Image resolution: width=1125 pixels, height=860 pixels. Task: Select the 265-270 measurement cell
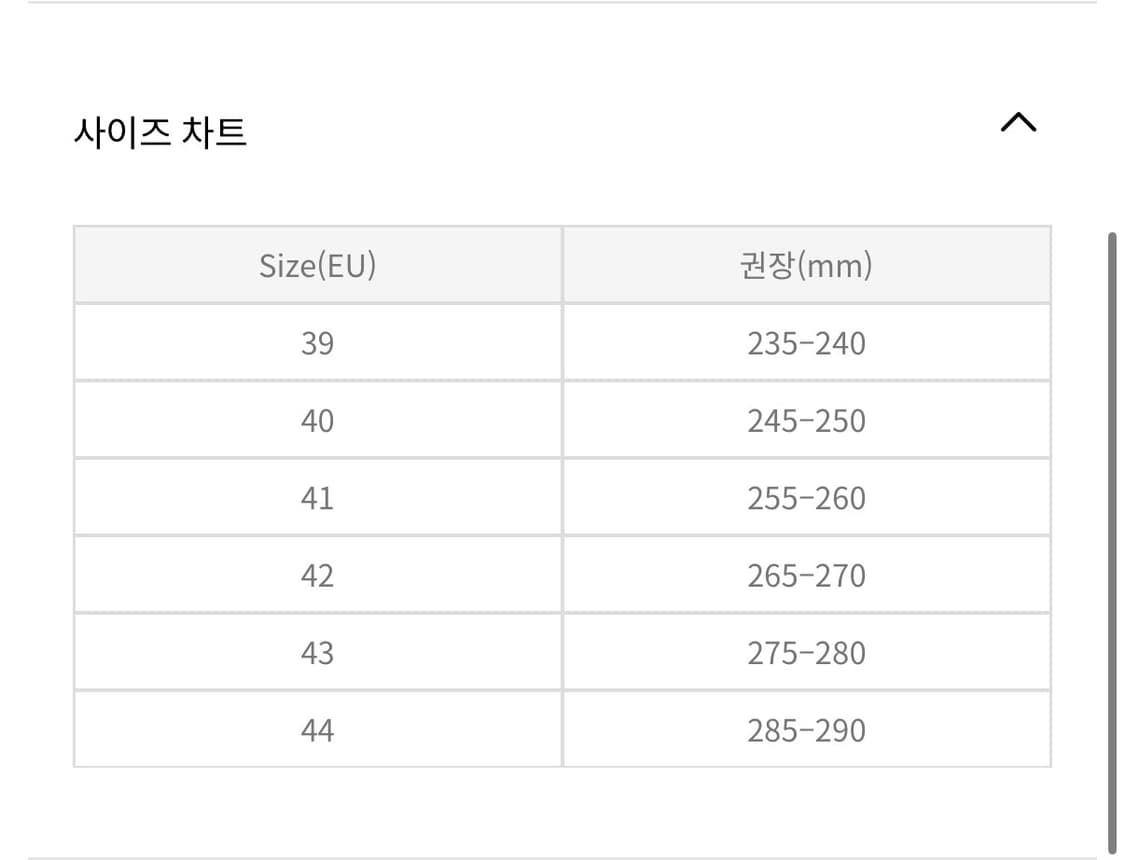click(806, 575)
